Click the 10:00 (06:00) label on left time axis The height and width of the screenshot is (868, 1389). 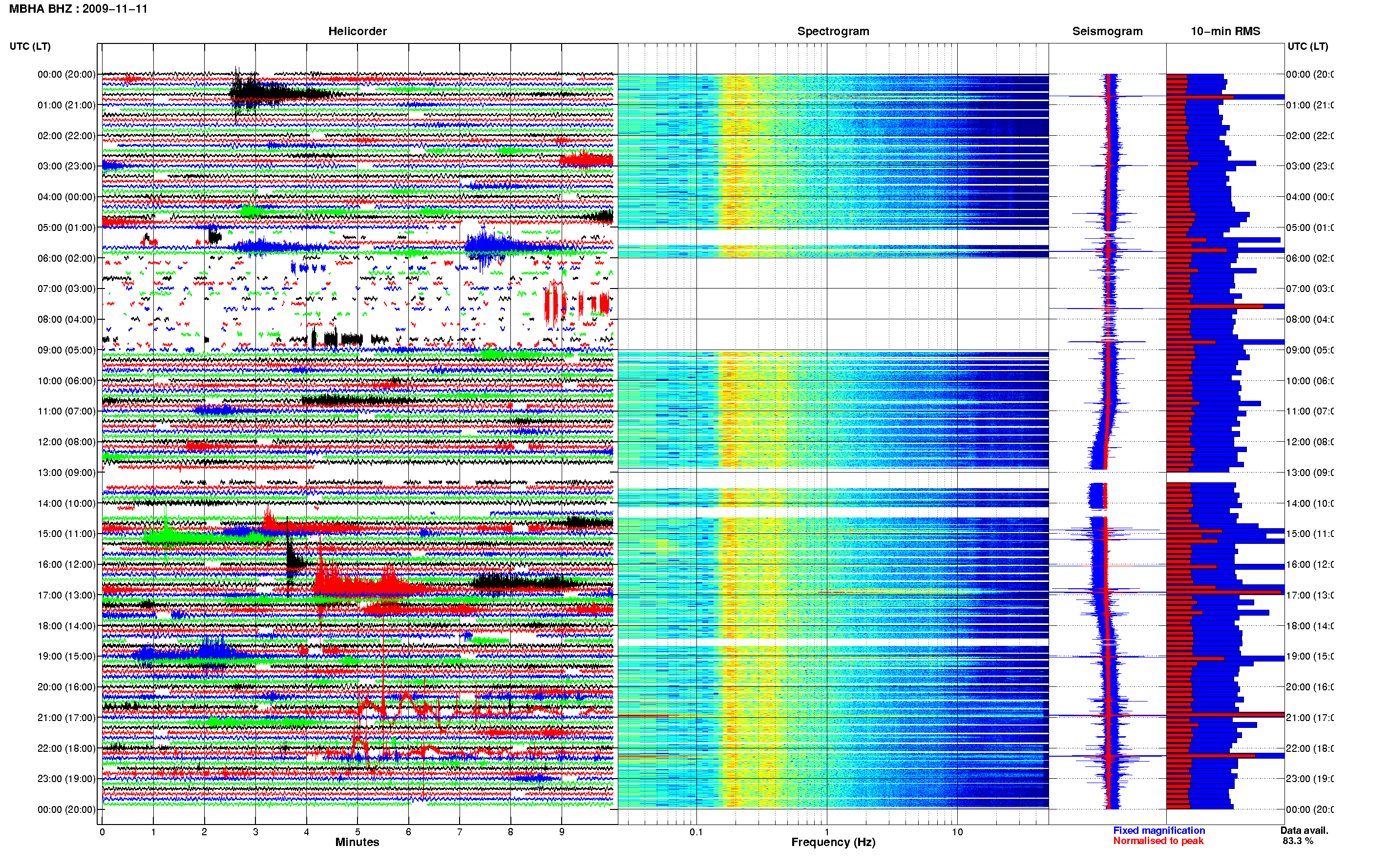[x=66, y=381]
